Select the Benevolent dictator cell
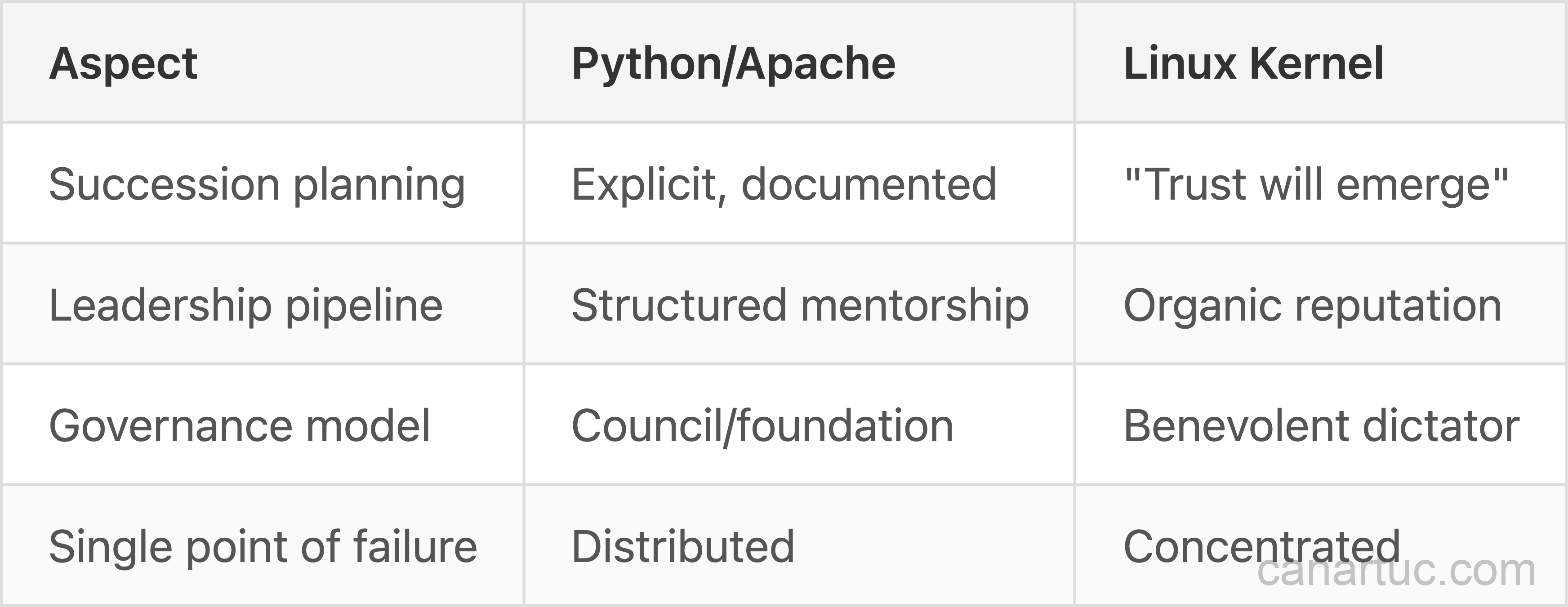This screenshot has height=607, width=1568. point(1321,425)
